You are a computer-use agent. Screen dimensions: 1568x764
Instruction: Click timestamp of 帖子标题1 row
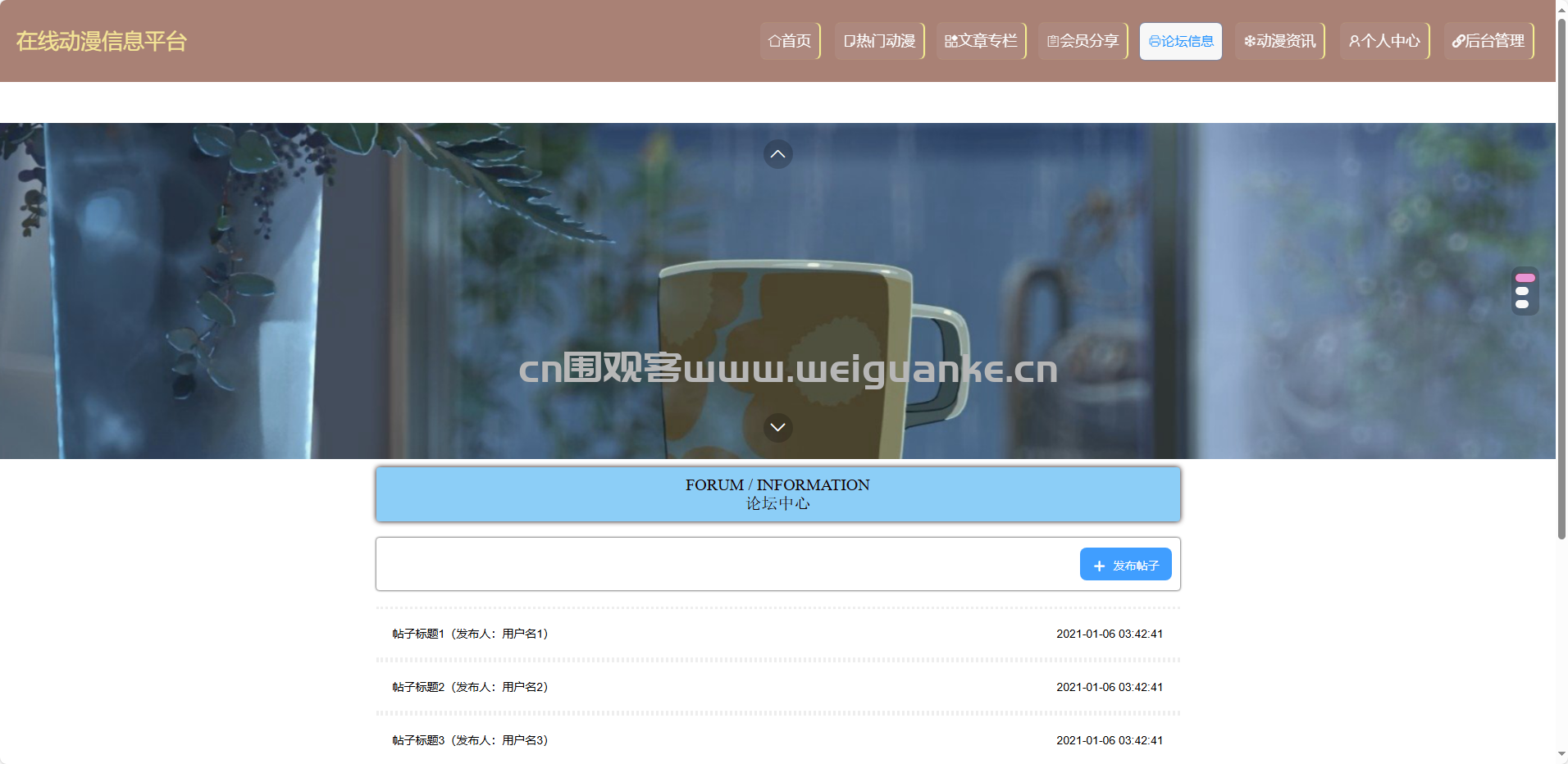[x=1109, y=634]
